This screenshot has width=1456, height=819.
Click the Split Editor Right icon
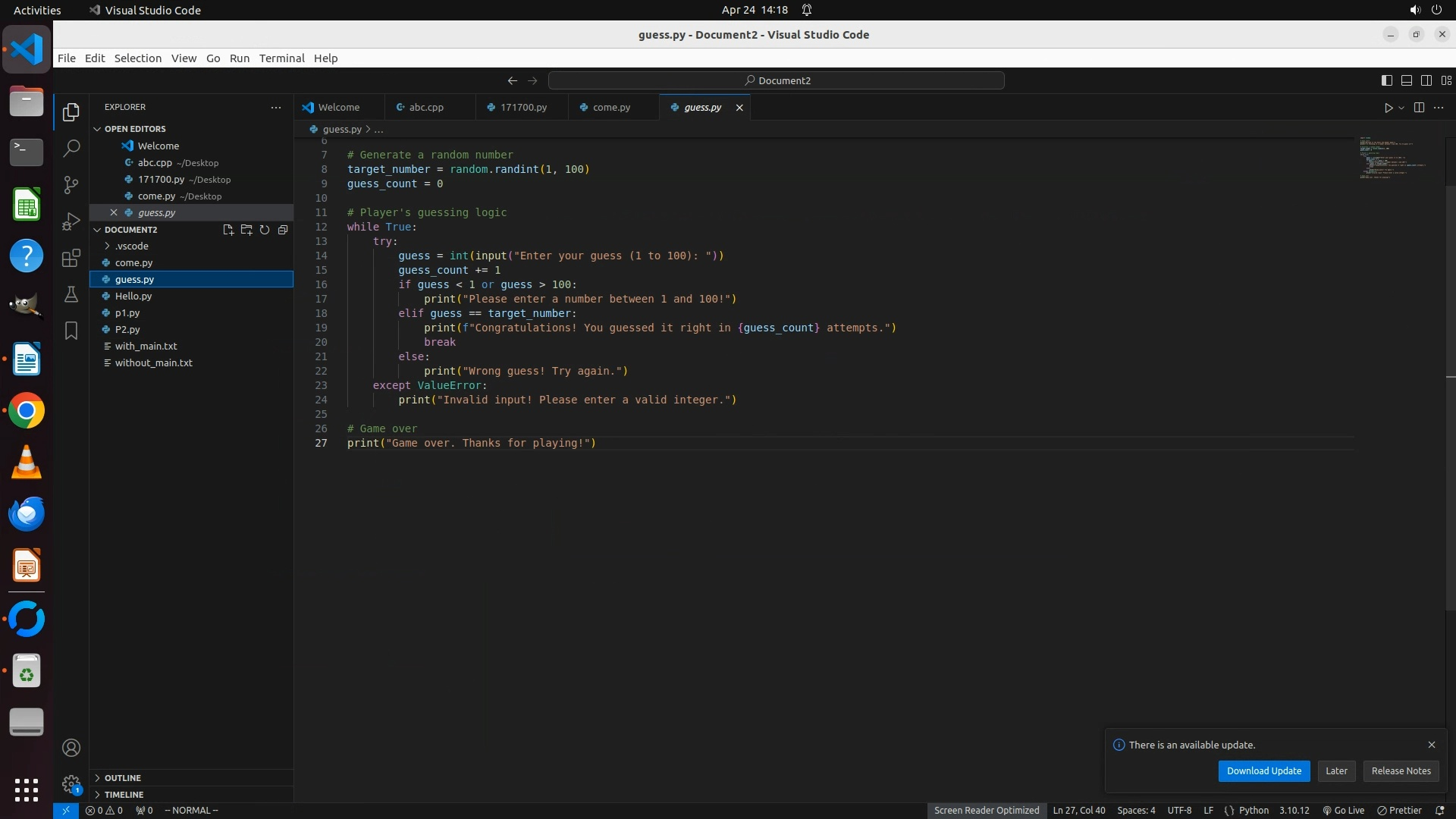pos(1419,108)
